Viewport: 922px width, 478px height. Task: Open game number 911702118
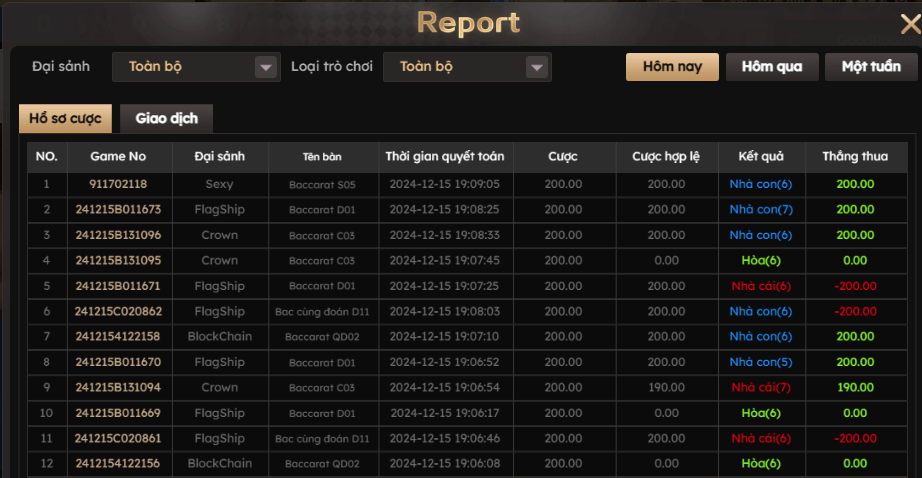click(118, 184)
